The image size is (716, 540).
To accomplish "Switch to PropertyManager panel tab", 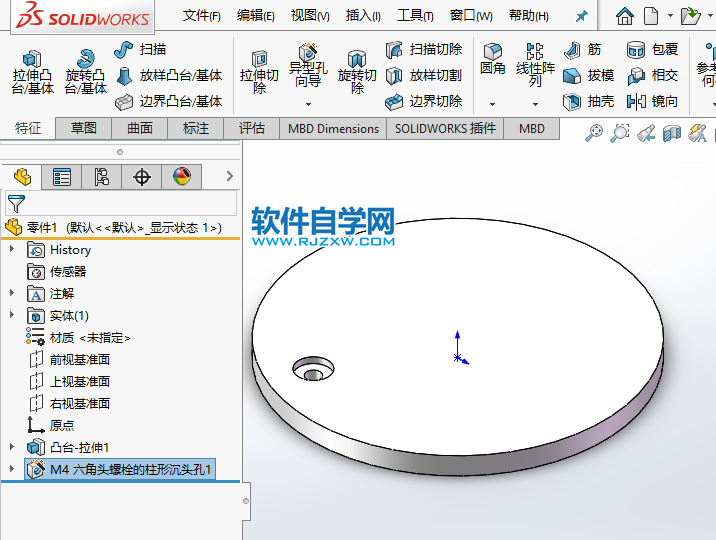I will pyautogui.click(x=62, y=177).
